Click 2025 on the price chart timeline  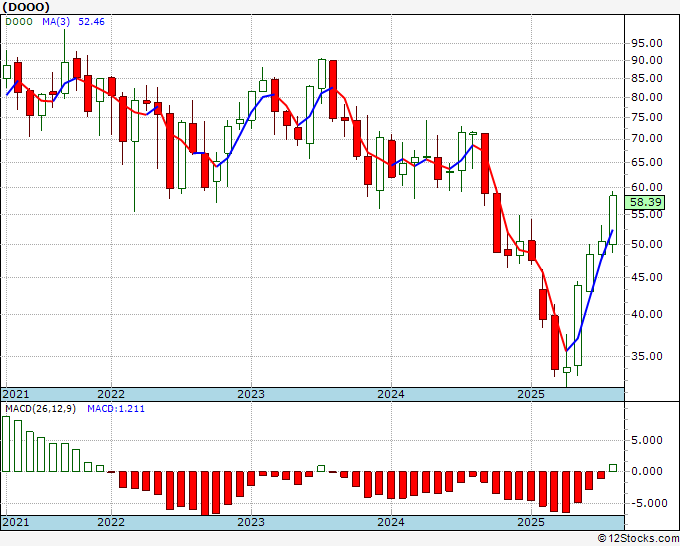(x=531, y=394)
